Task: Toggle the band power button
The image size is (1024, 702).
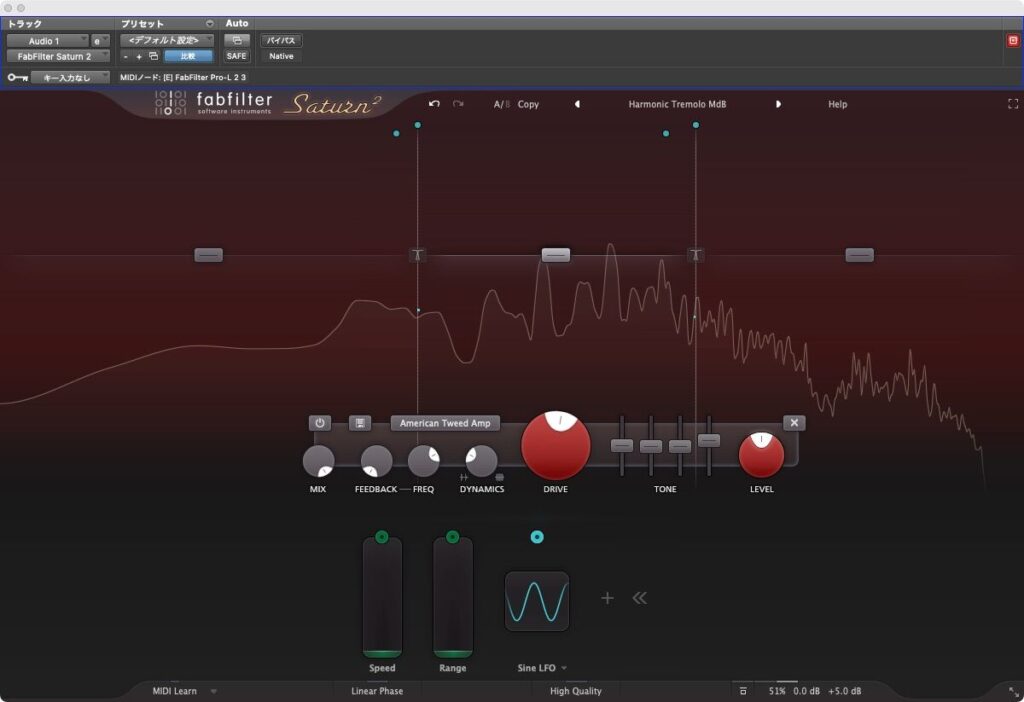Action: [x=320, y=423]
